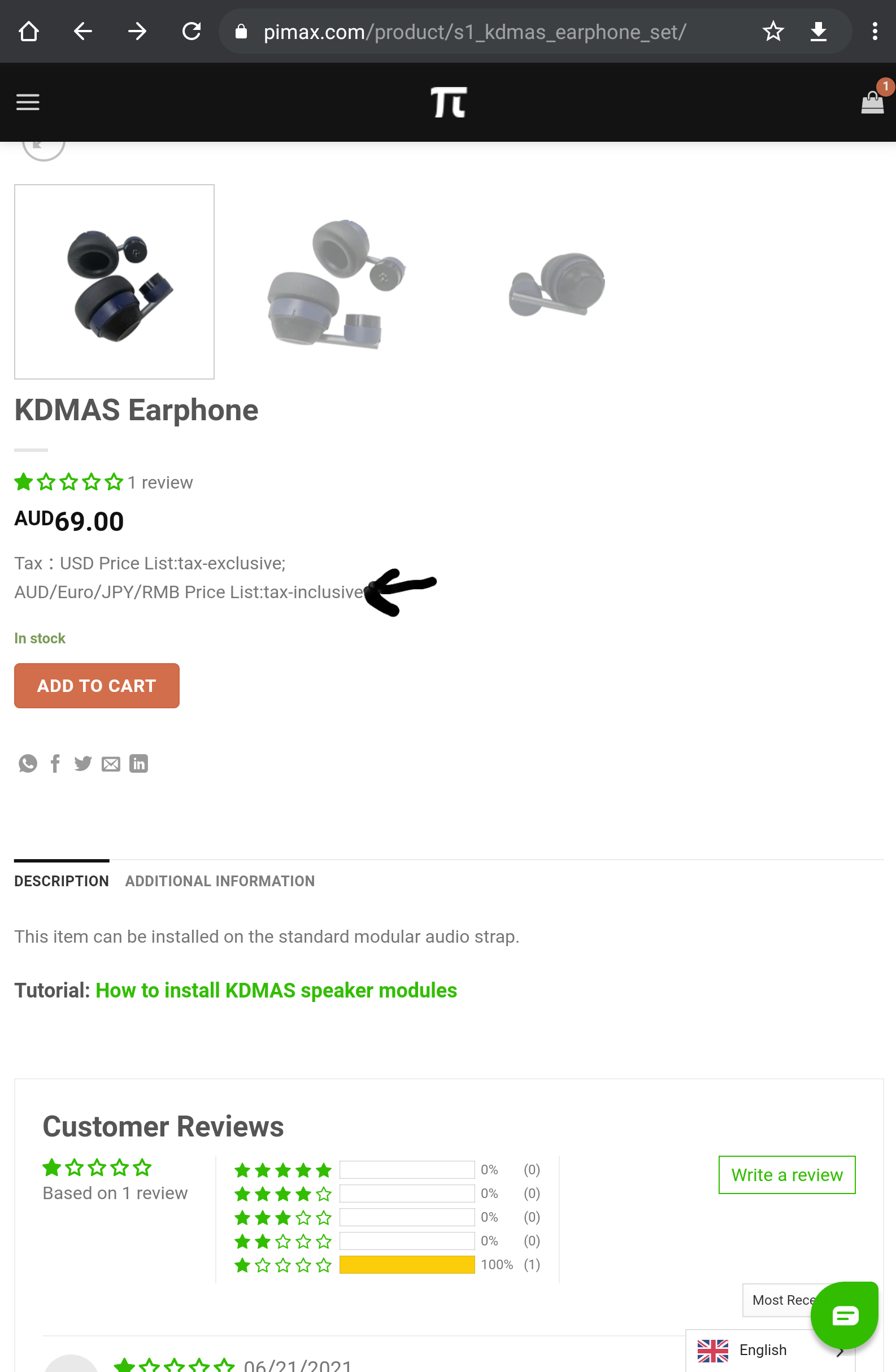Open the Most Recent sort dropdown

pyautogui.click(x=778, y=1300)
